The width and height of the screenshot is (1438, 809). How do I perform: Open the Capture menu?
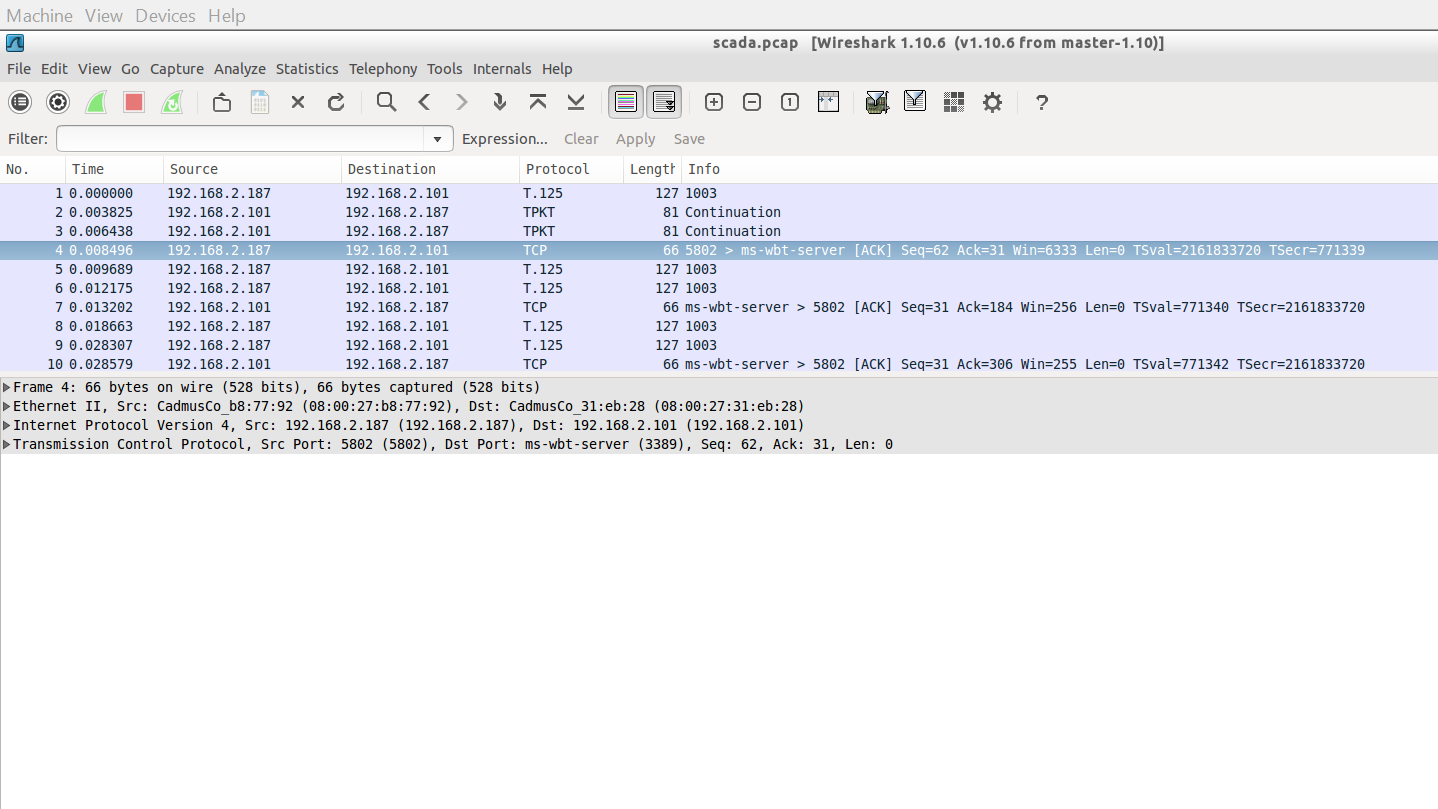click(177, 69)
